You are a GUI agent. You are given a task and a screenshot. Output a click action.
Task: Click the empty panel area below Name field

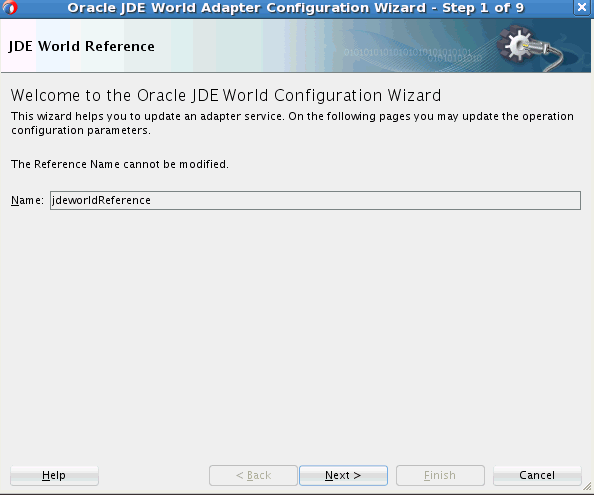pyautogui.click(x=297, y=333)
